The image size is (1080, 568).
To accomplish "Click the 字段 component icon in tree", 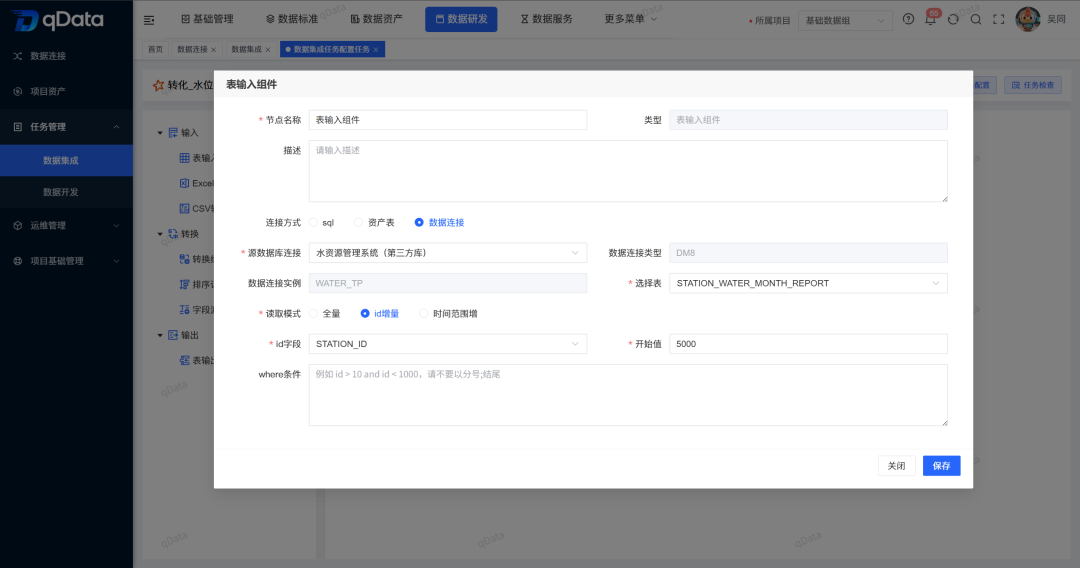I will pyautogui.click(x=185, y=310).
